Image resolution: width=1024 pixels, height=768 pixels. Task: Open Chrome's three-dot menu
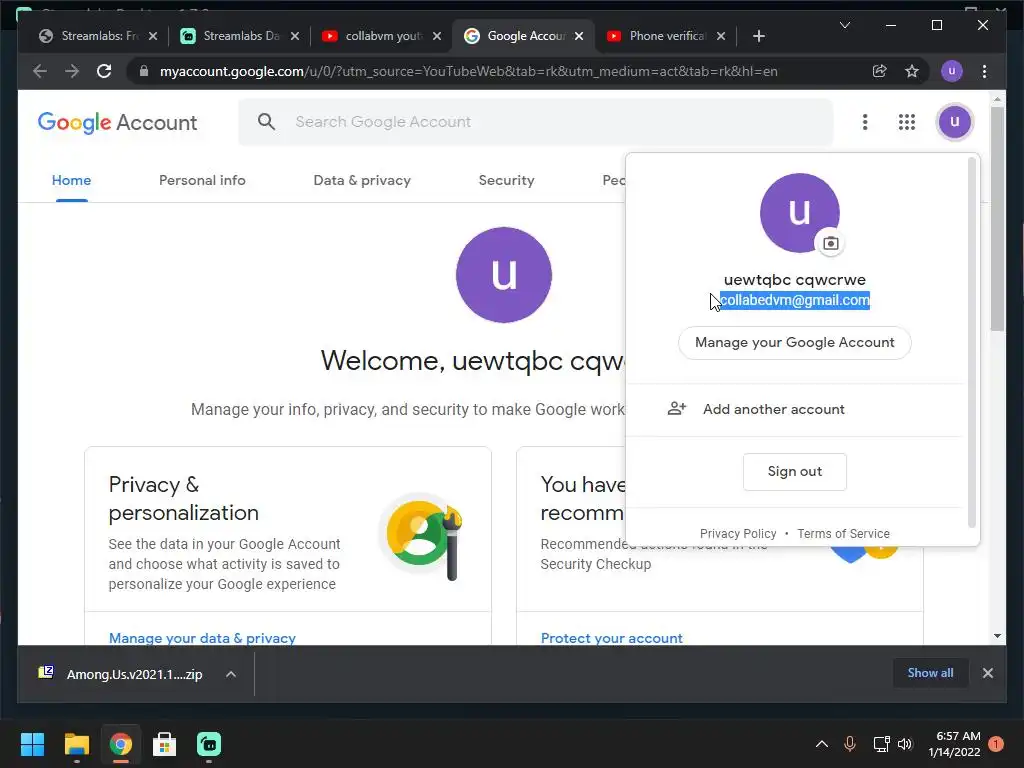coord(984,71)
